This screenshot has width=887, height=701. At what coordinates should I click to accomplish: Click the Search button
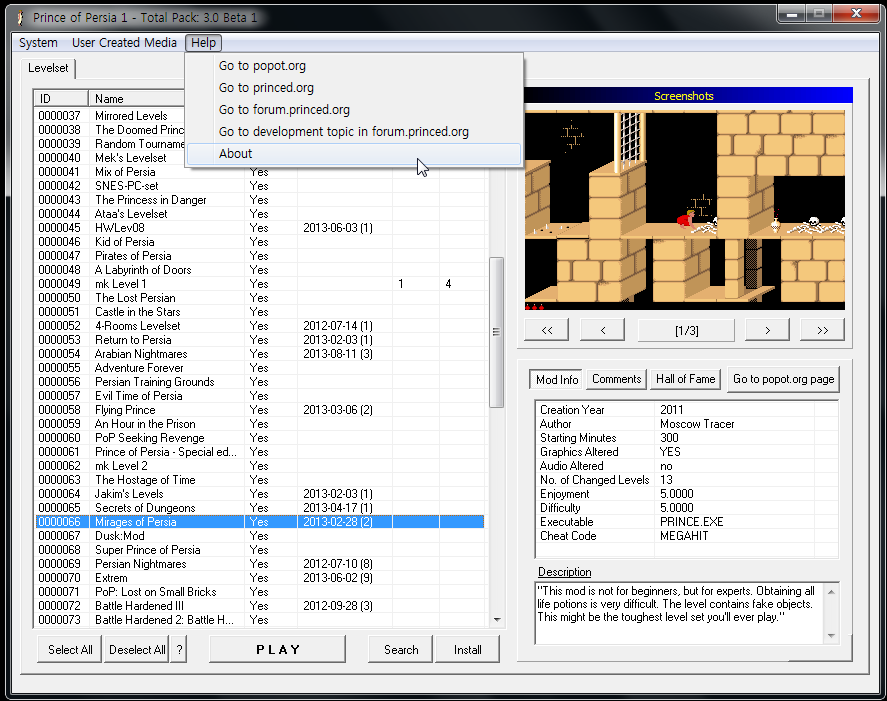[x=401, y=650]
